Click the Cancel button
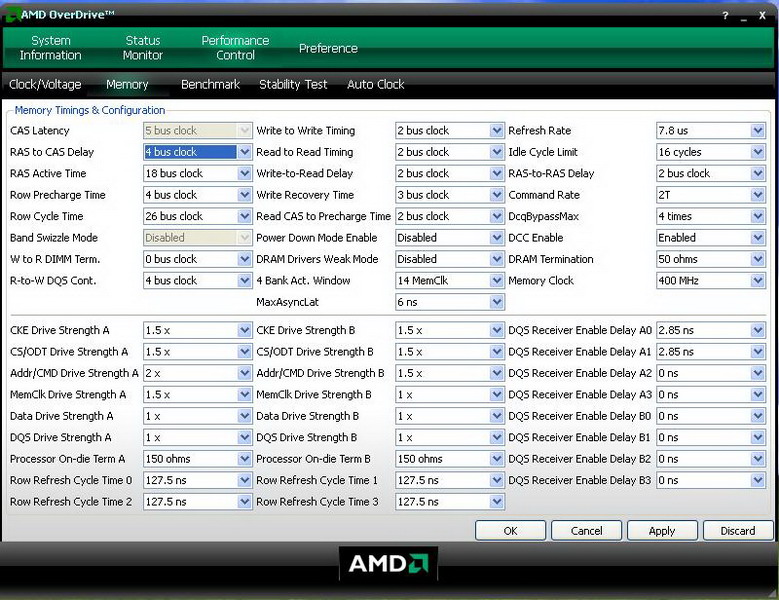The width and height of the screenshot is (779, 600). 586,530
